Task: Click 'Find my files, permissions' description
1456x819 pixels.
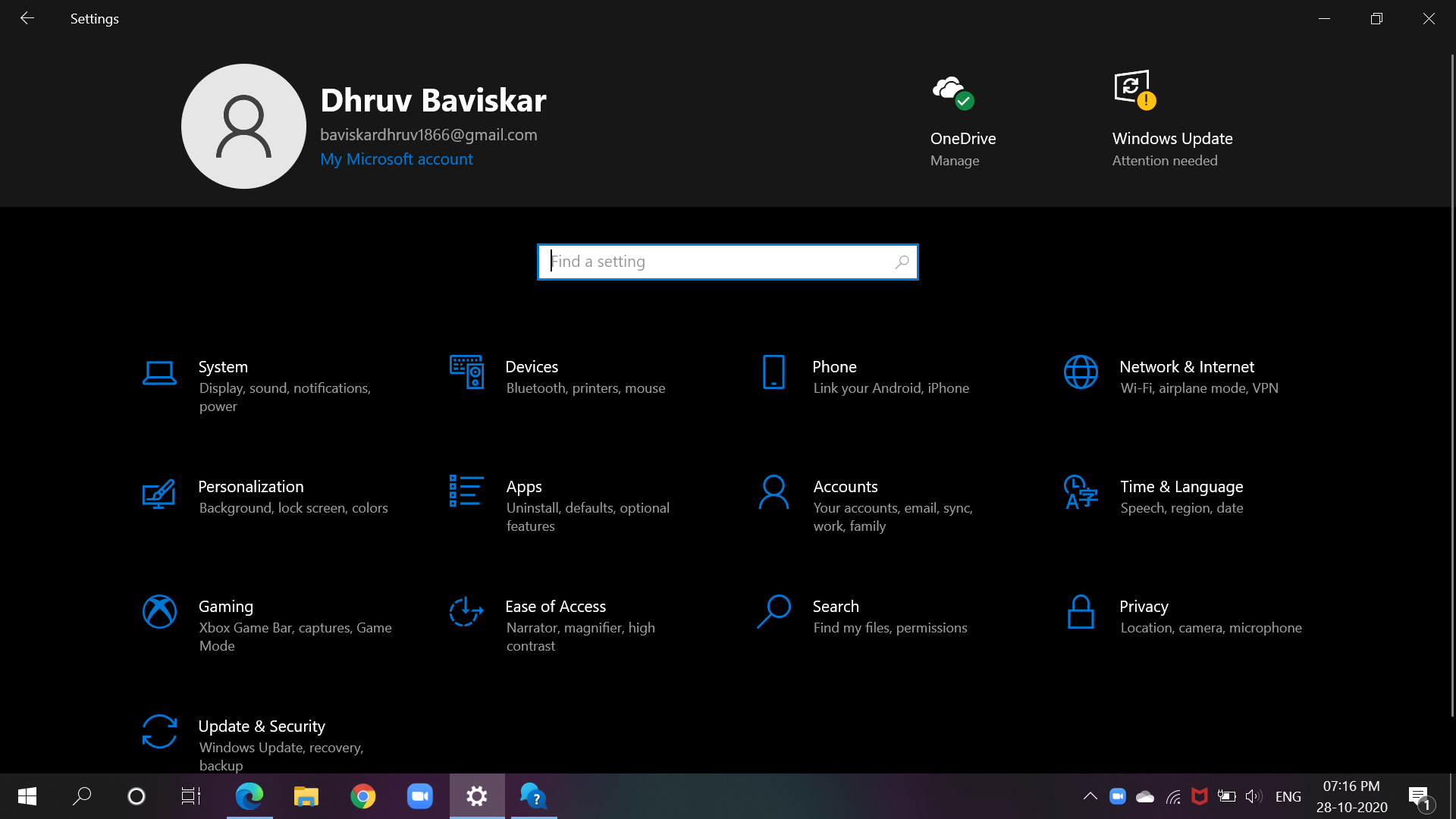Action: click(x=890, y=627)
